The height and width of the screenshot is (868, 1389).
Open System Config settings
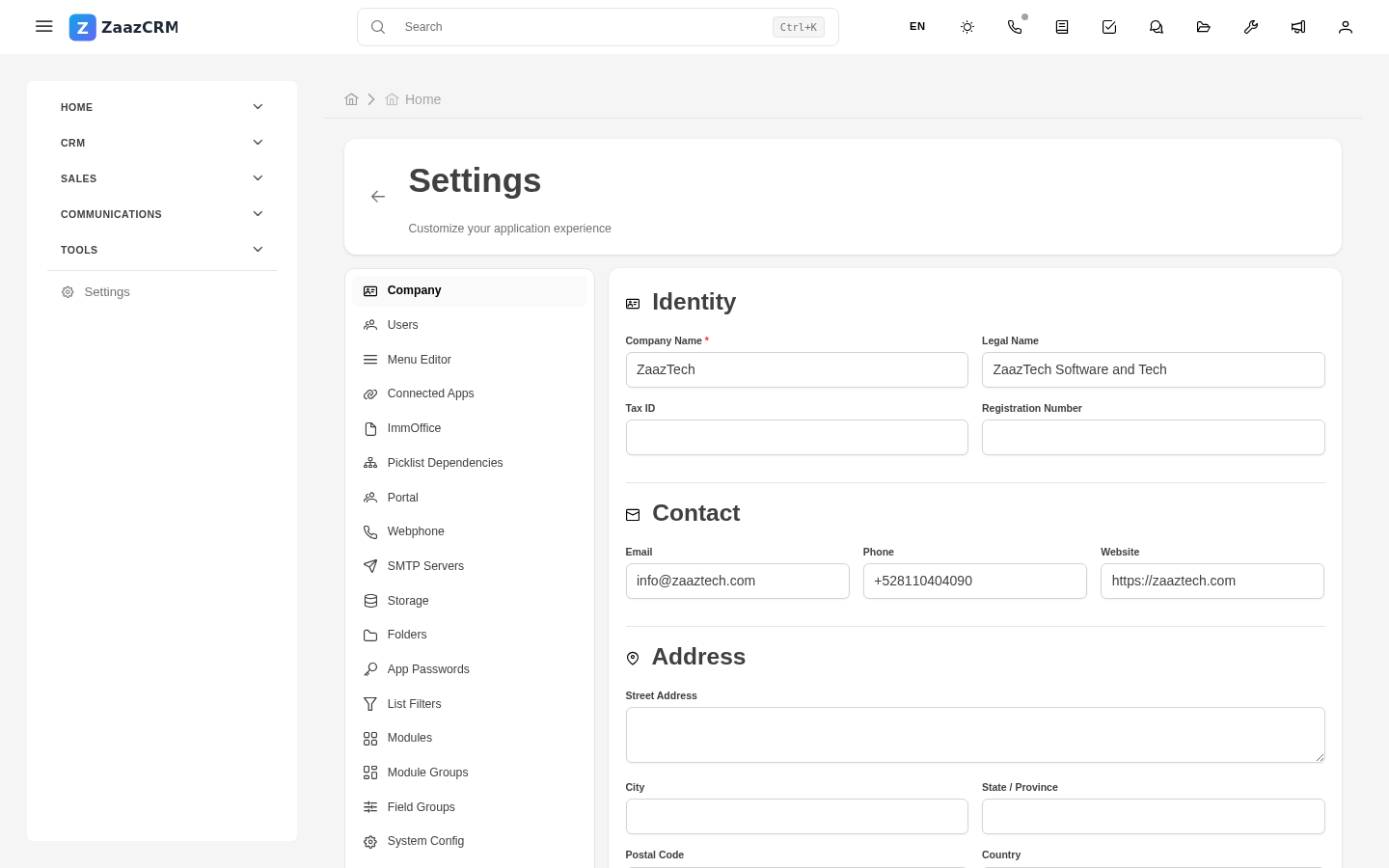point(470,841)
